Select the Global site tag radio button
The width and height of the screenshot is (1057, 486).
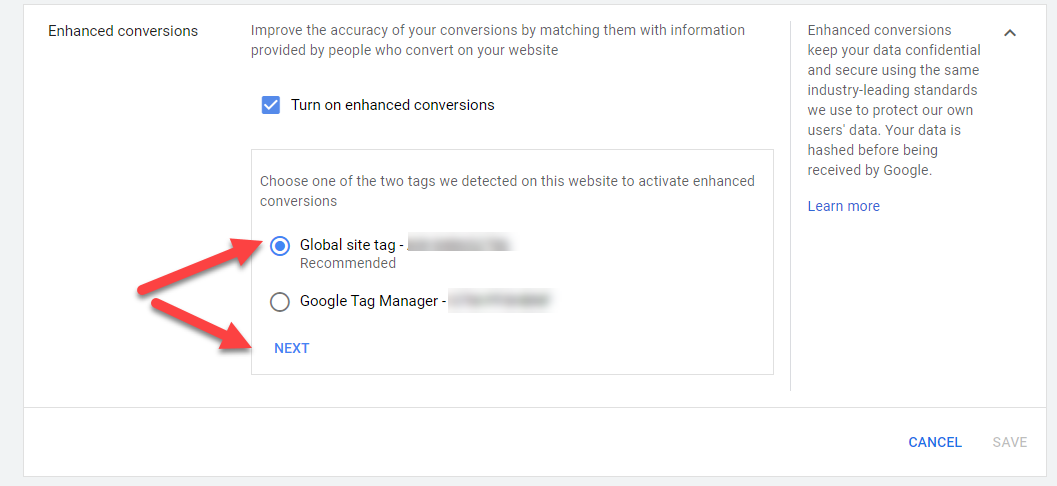(x=280, y=246)
